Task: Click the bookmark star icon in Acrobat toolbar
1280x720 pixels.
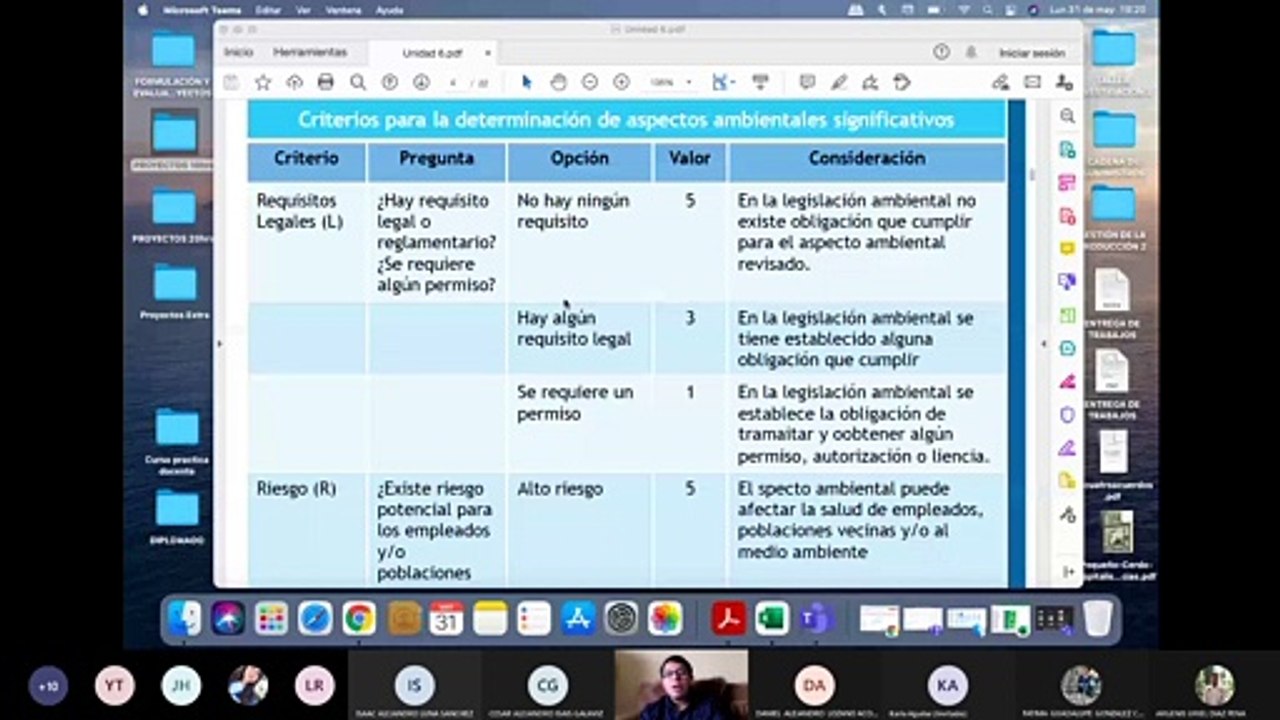Action: (263, 82)
